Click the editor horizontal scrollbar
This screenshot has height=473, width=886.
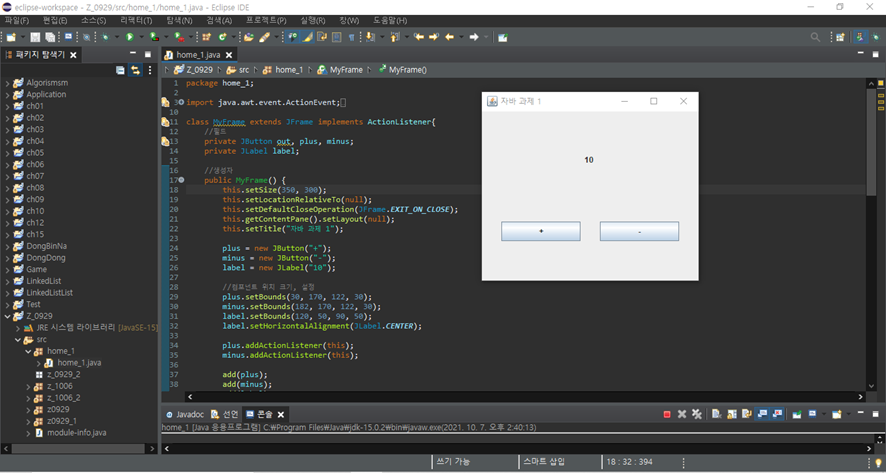point(525,397)
